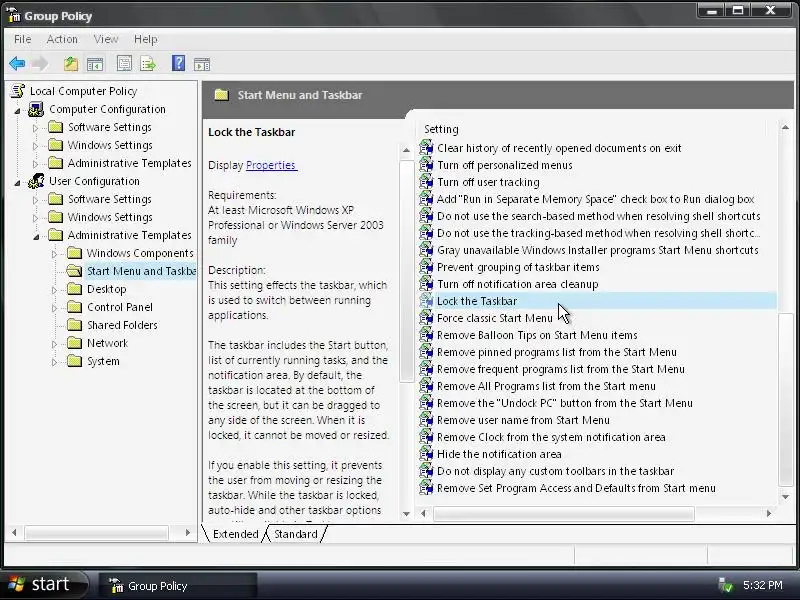Select Remove Balloon Tips on Start Menu items
The width and height of the screenshot is (800, 600).
(537, 335)
